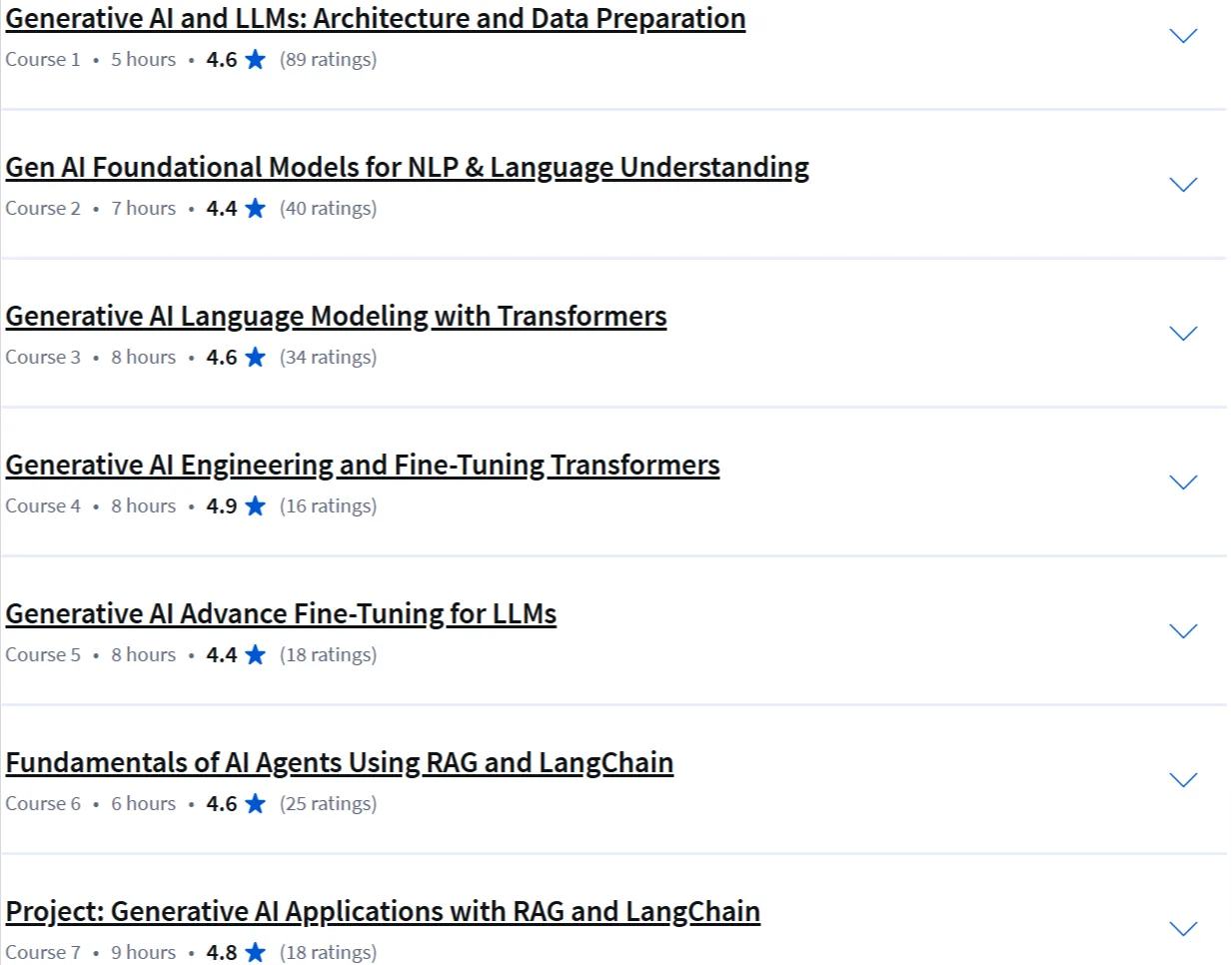Expand Course 1 details with the chevron
Screen dimensions: 1232x965
tap(1183, 36)
